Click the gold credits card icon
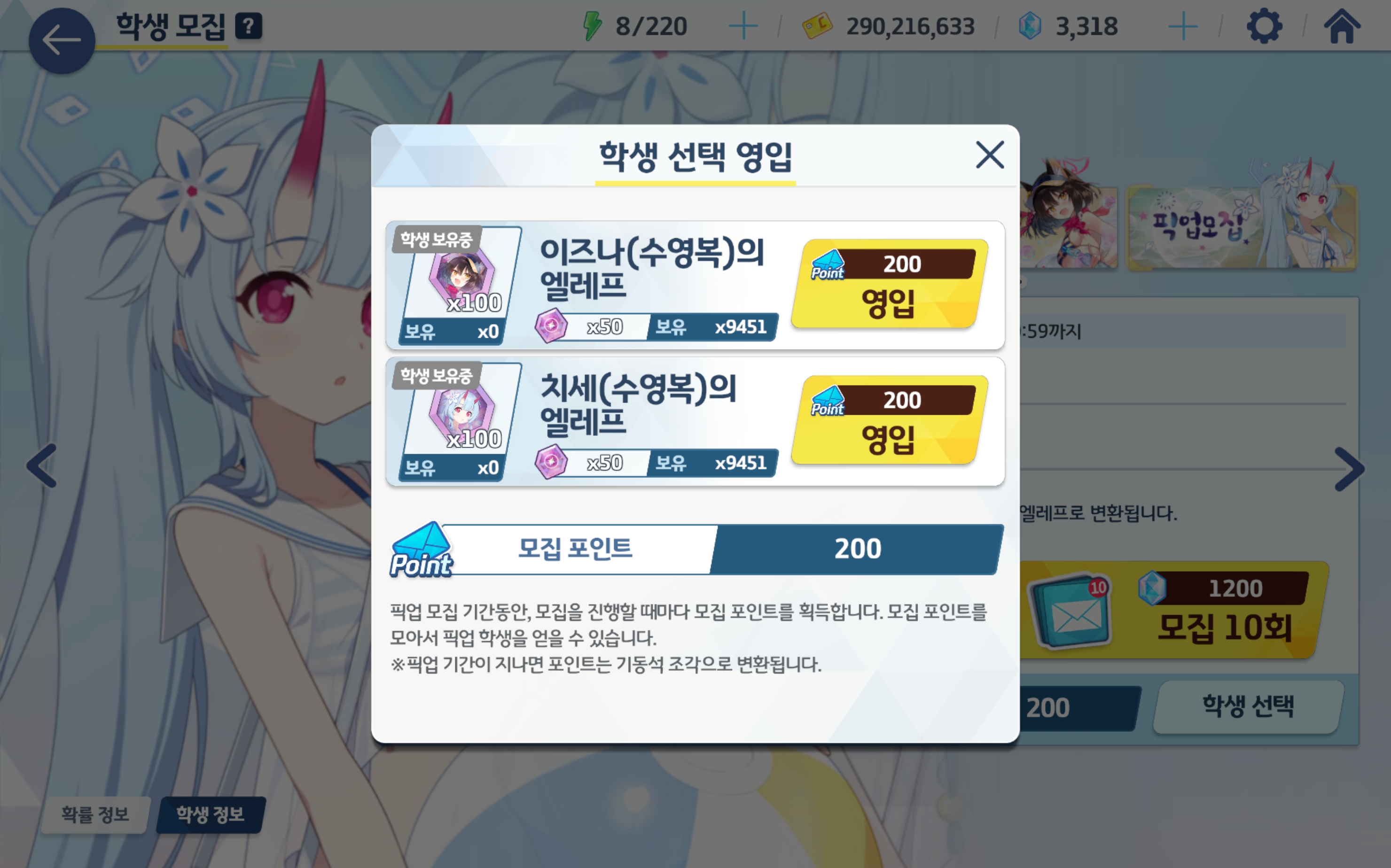The width and height of the screenshot is (1391, 868). coord(817,26)
